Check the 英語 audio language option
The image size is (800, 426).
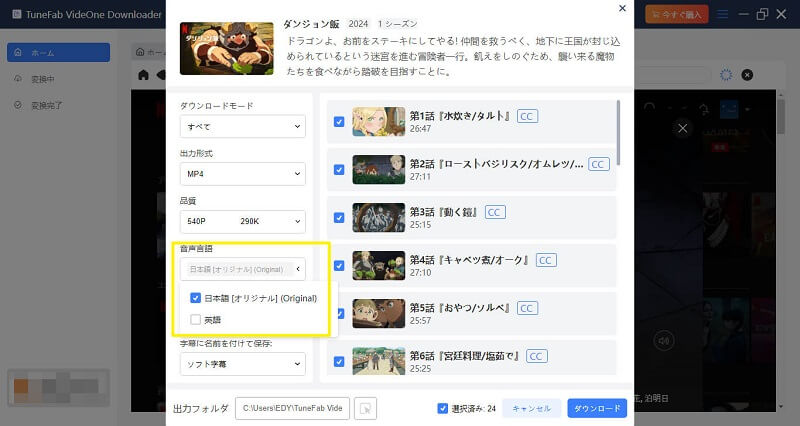tap(195, 320)
